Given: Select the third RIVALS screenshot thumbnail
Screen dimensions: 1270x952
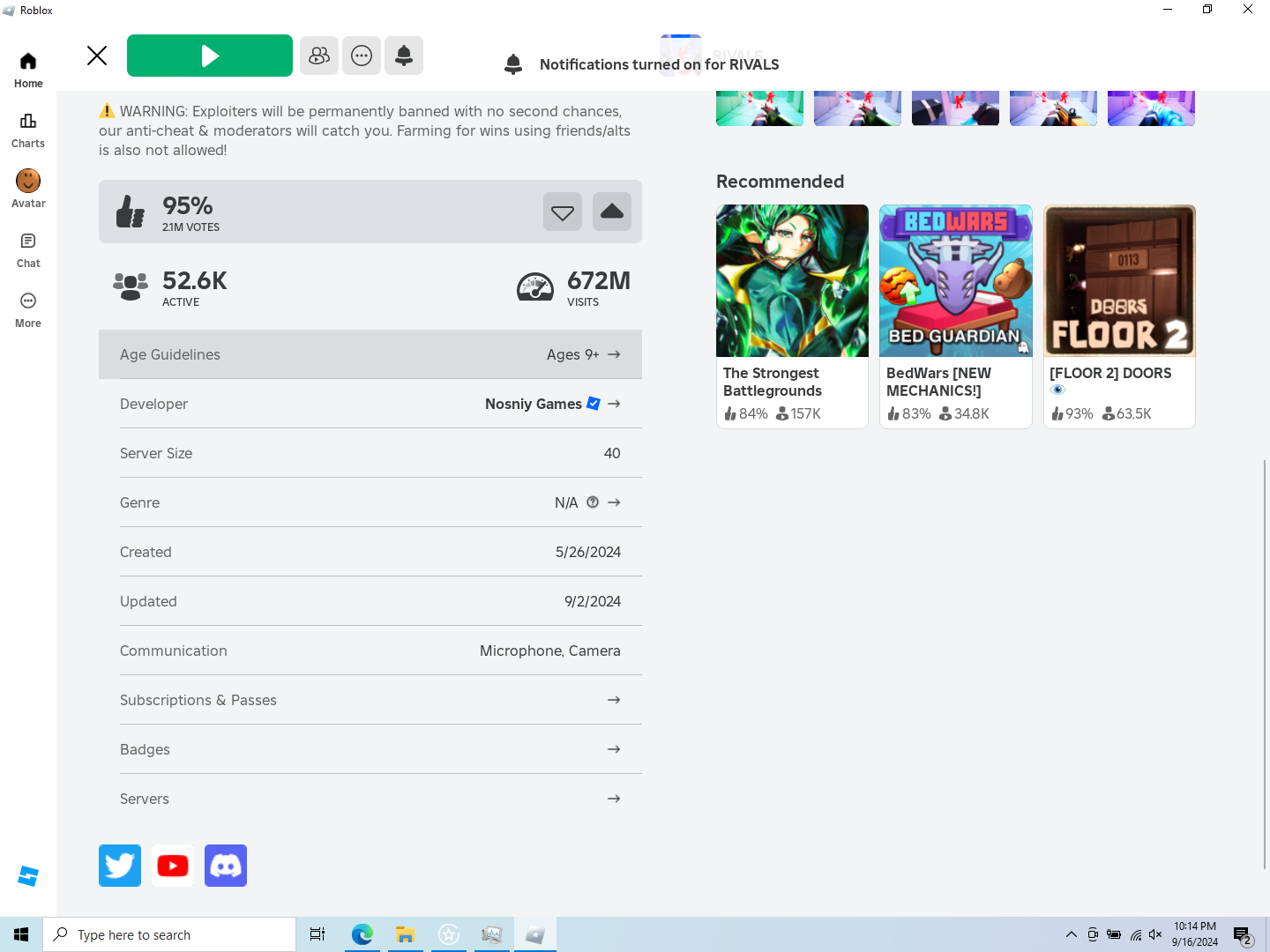Looking at the screenshot, I should click(x=956, y=108).
